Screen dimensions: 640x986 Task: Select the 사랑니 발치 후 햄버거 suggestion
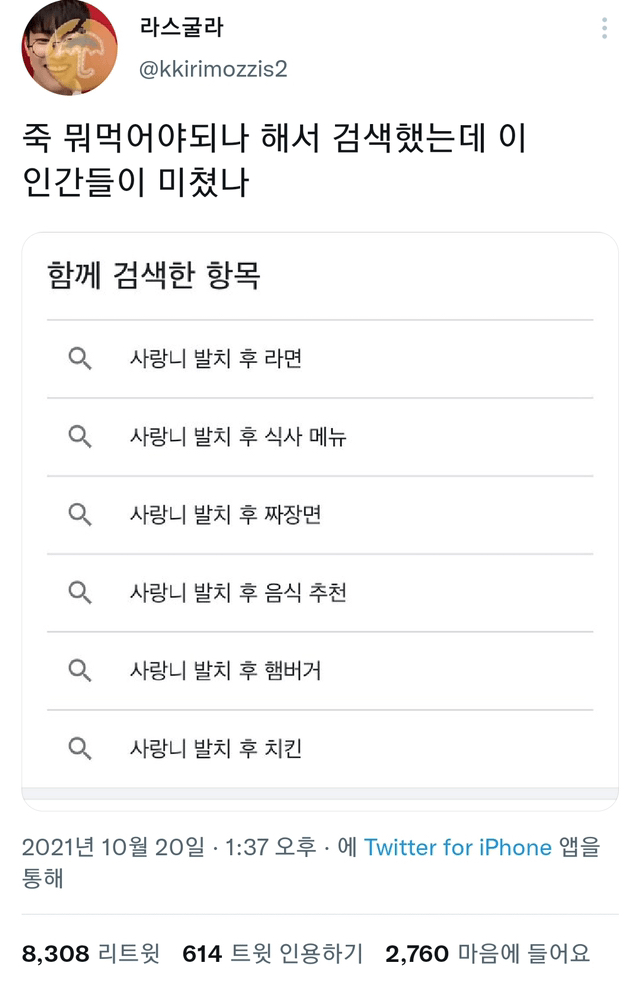click(226, 670)
